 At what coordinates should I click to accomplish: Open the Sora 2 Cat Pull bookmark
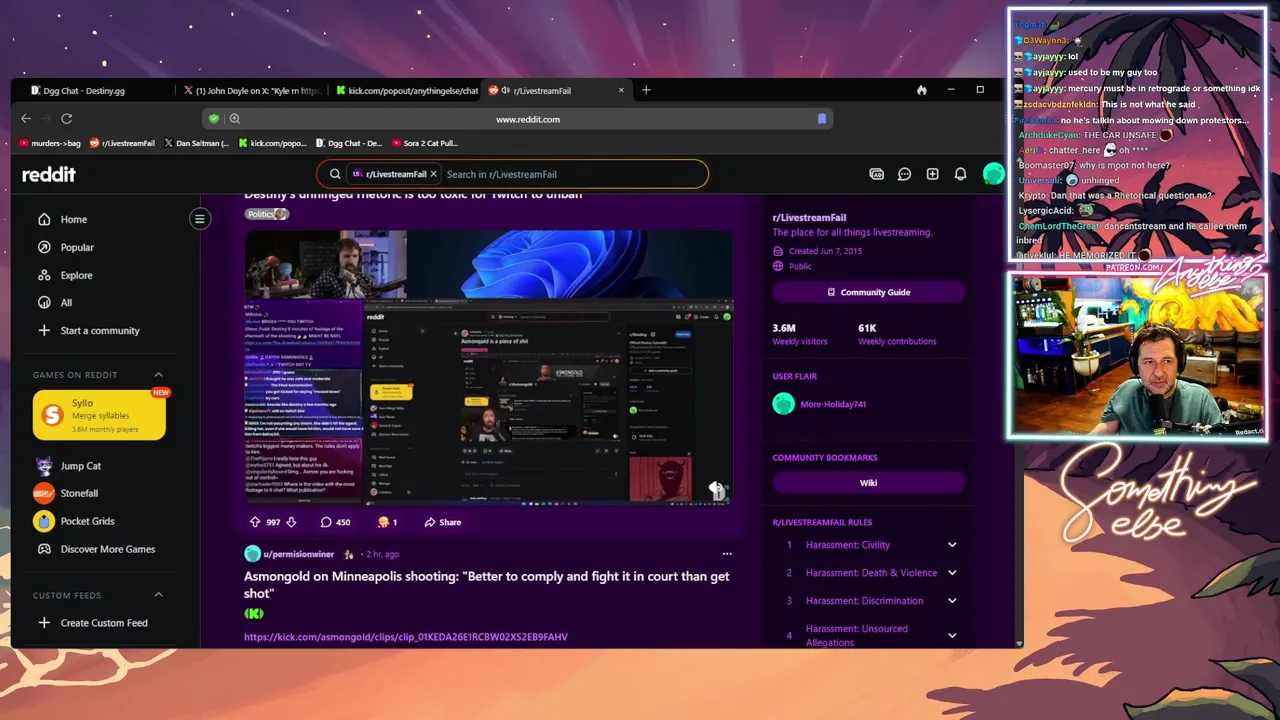425,143
